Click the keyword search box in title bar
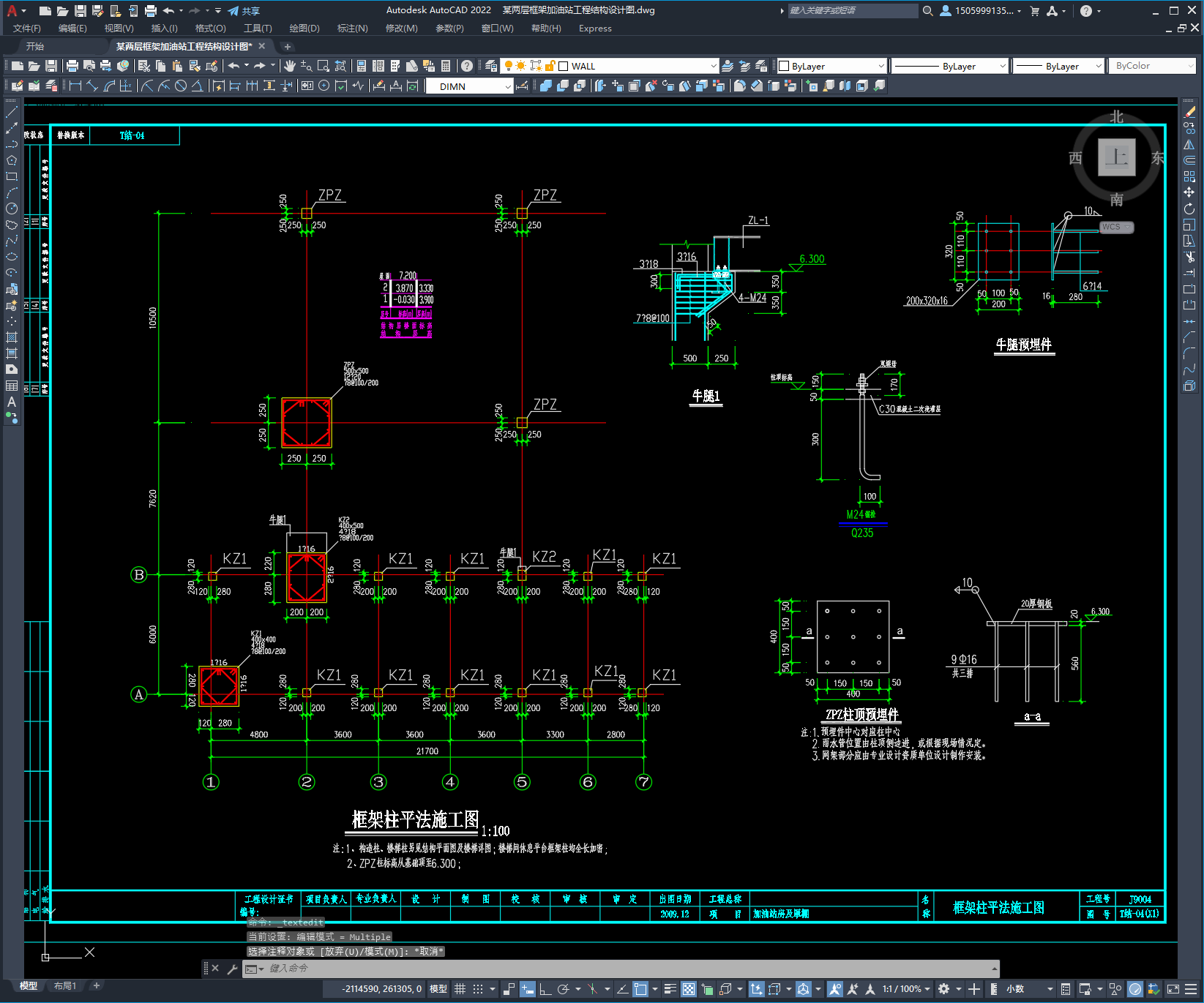The height and width of the screenshot is (1003, 1204). coord(853,11)
